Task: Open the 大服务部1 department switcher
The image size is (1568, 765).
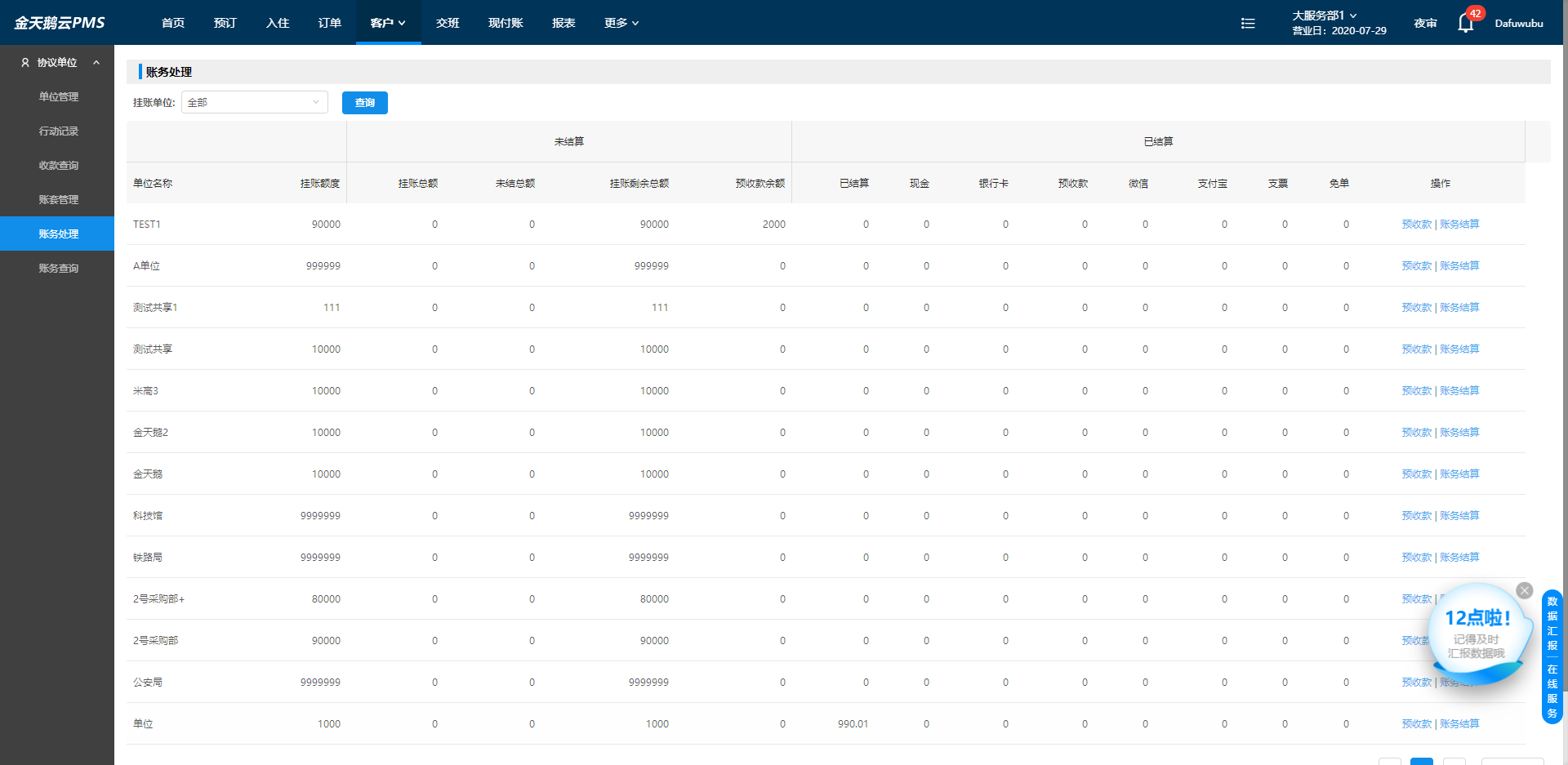Action: pos(1324,16)
